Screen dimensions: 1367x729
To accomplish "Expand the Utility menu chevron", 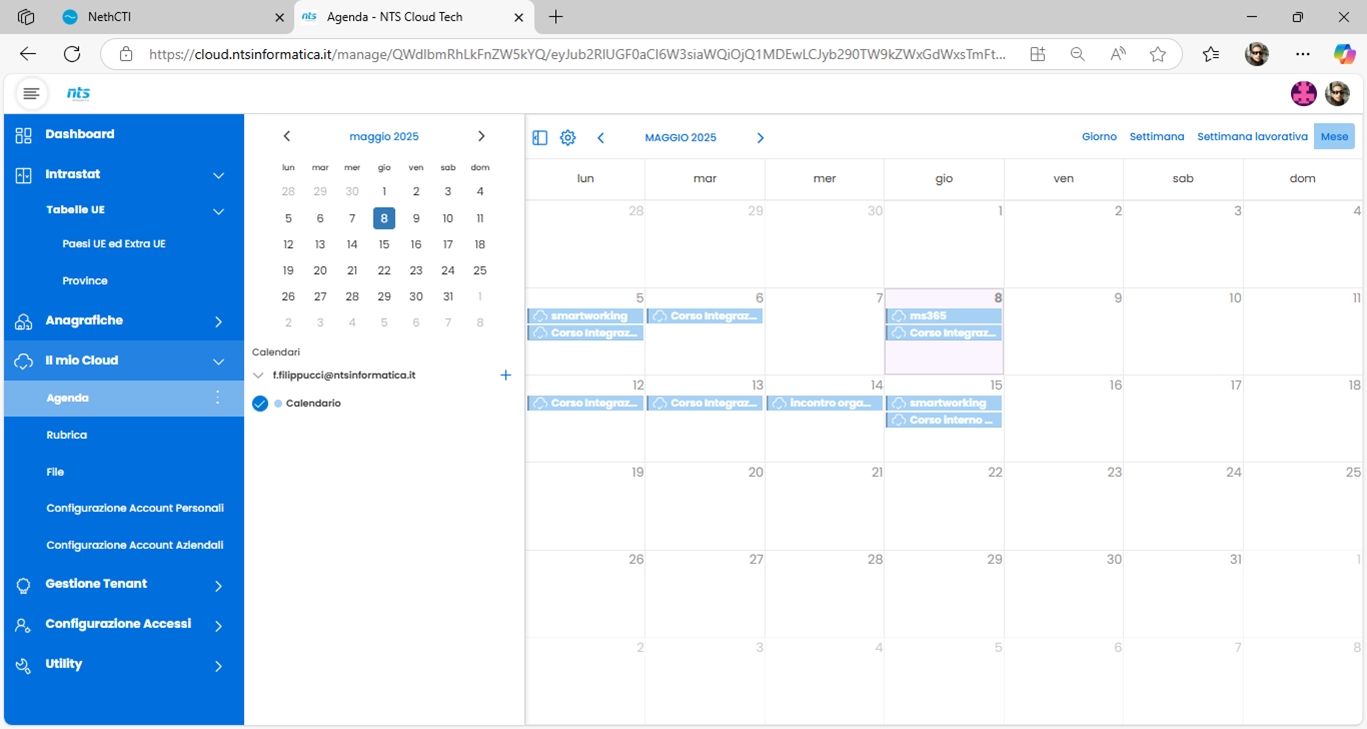I will click(219, 666).
